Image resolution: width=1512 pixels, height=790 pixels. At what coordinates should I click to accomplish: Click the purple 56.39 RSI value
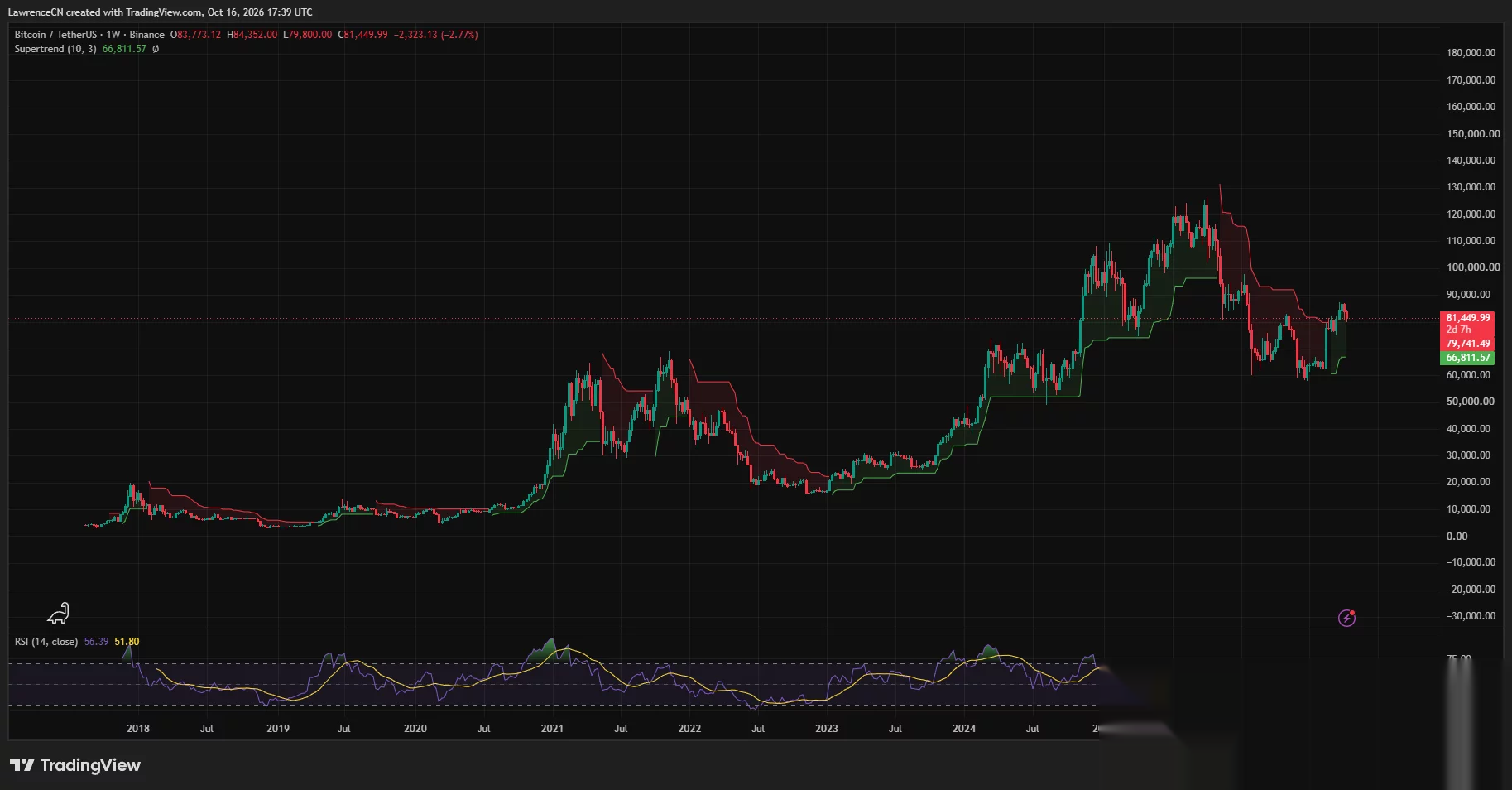(x=96, y=642)
